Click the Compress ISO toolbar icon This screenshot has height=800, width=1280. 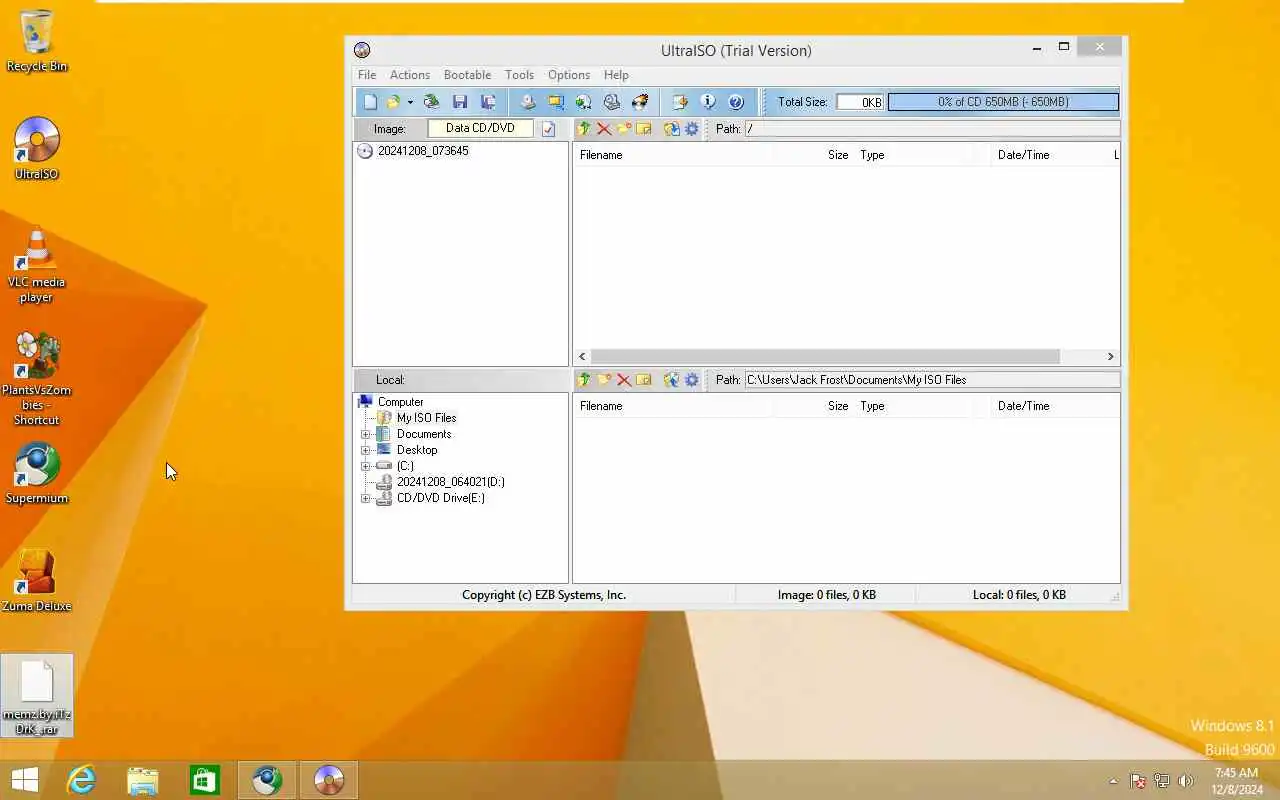pos(556,102)
